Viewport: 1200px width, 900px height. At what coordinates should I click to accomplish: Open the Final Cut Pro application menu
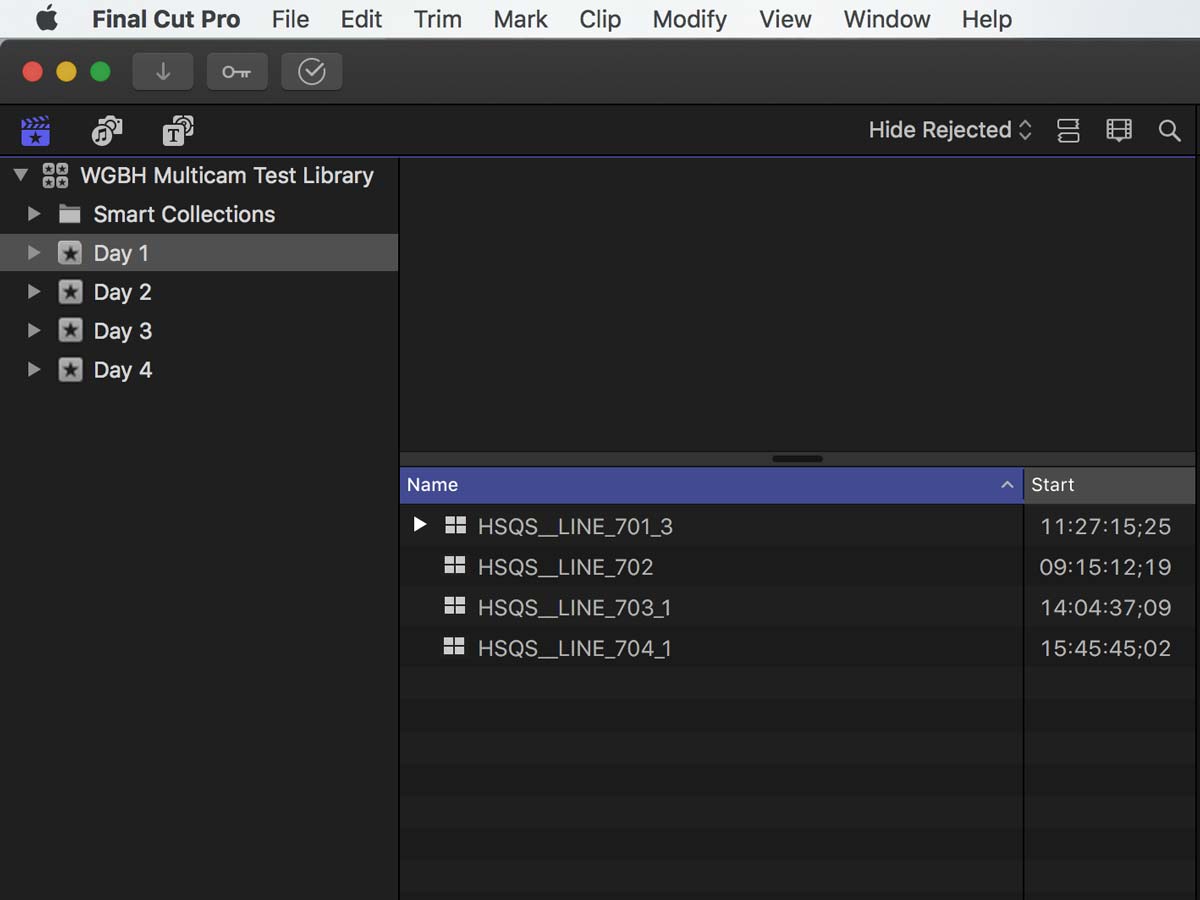166,19
